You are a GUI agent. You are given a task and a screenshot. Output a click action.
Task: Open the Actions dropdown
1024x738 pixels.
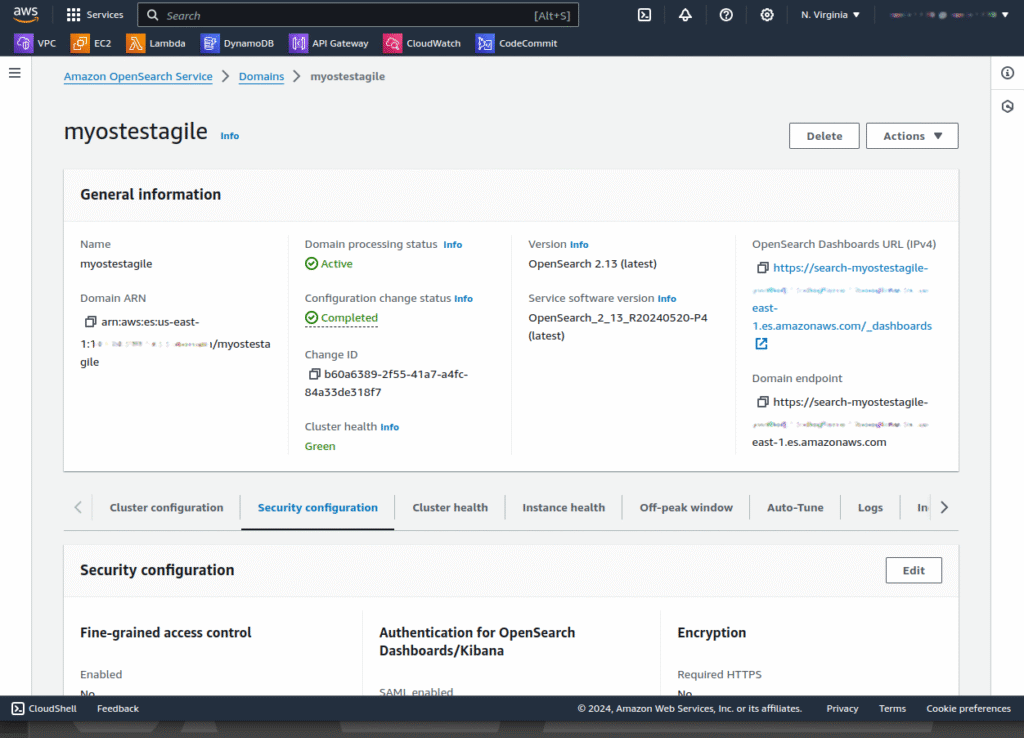[912, 136]
